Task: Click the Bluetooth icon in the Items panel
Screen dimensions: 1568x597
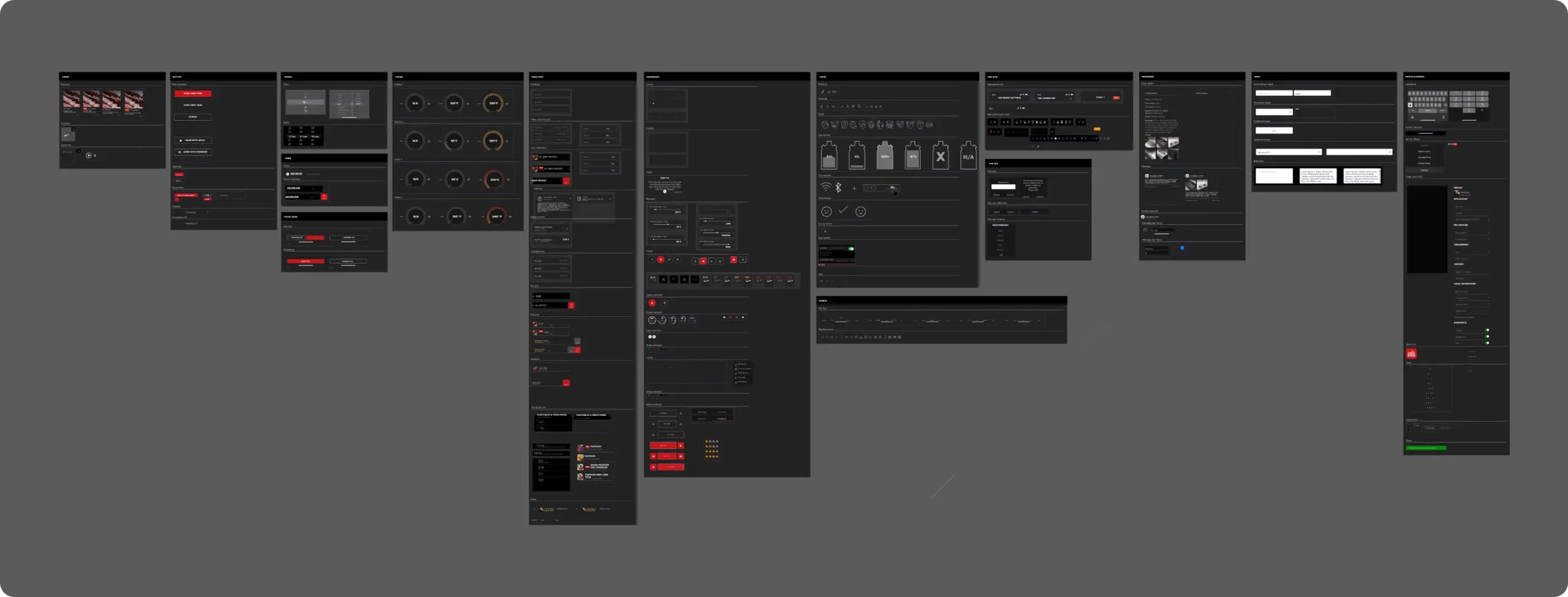Action: coord(838,186)
